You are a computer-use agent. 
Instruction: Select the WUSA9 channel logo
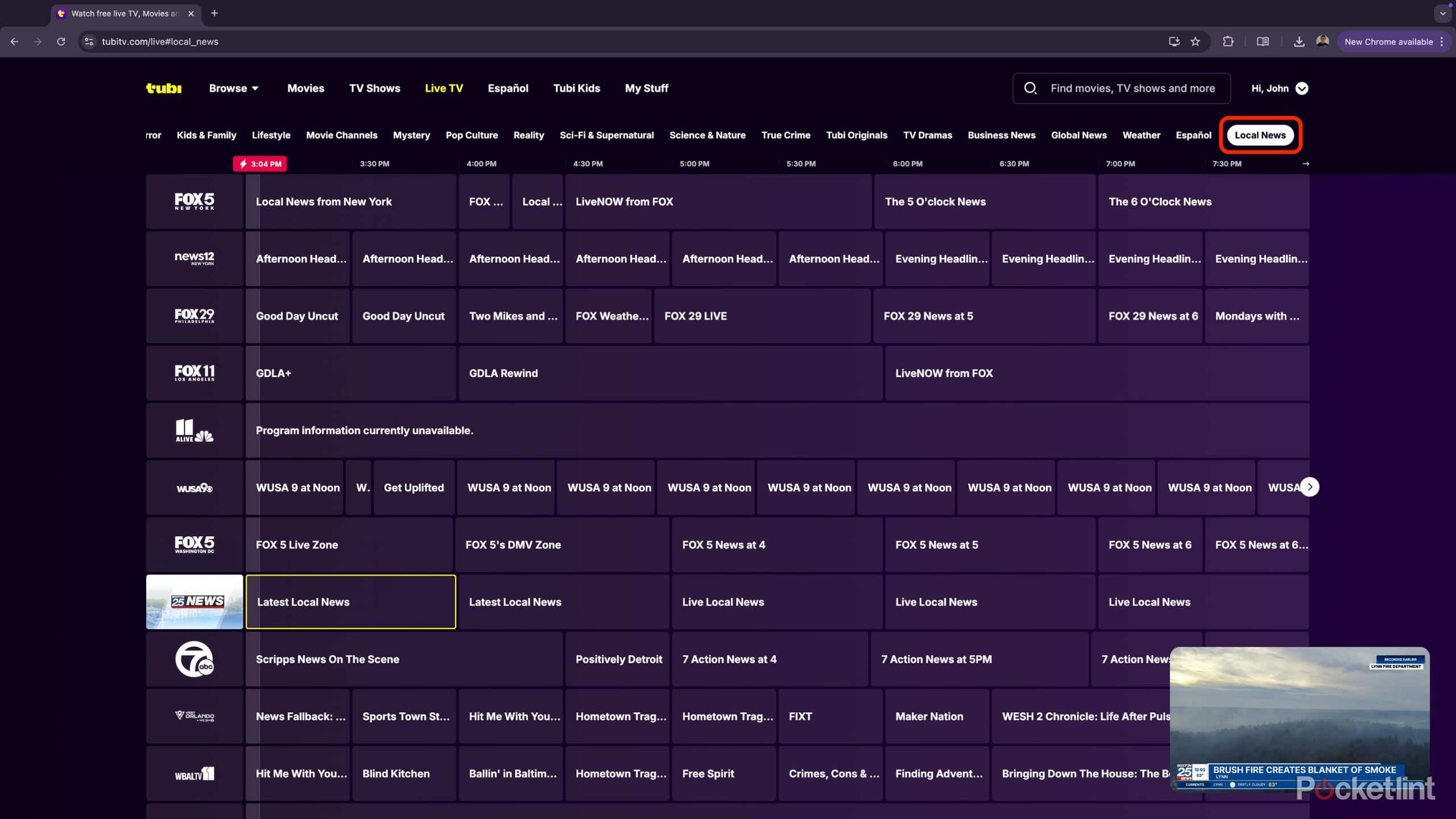(x=194, y=487)
